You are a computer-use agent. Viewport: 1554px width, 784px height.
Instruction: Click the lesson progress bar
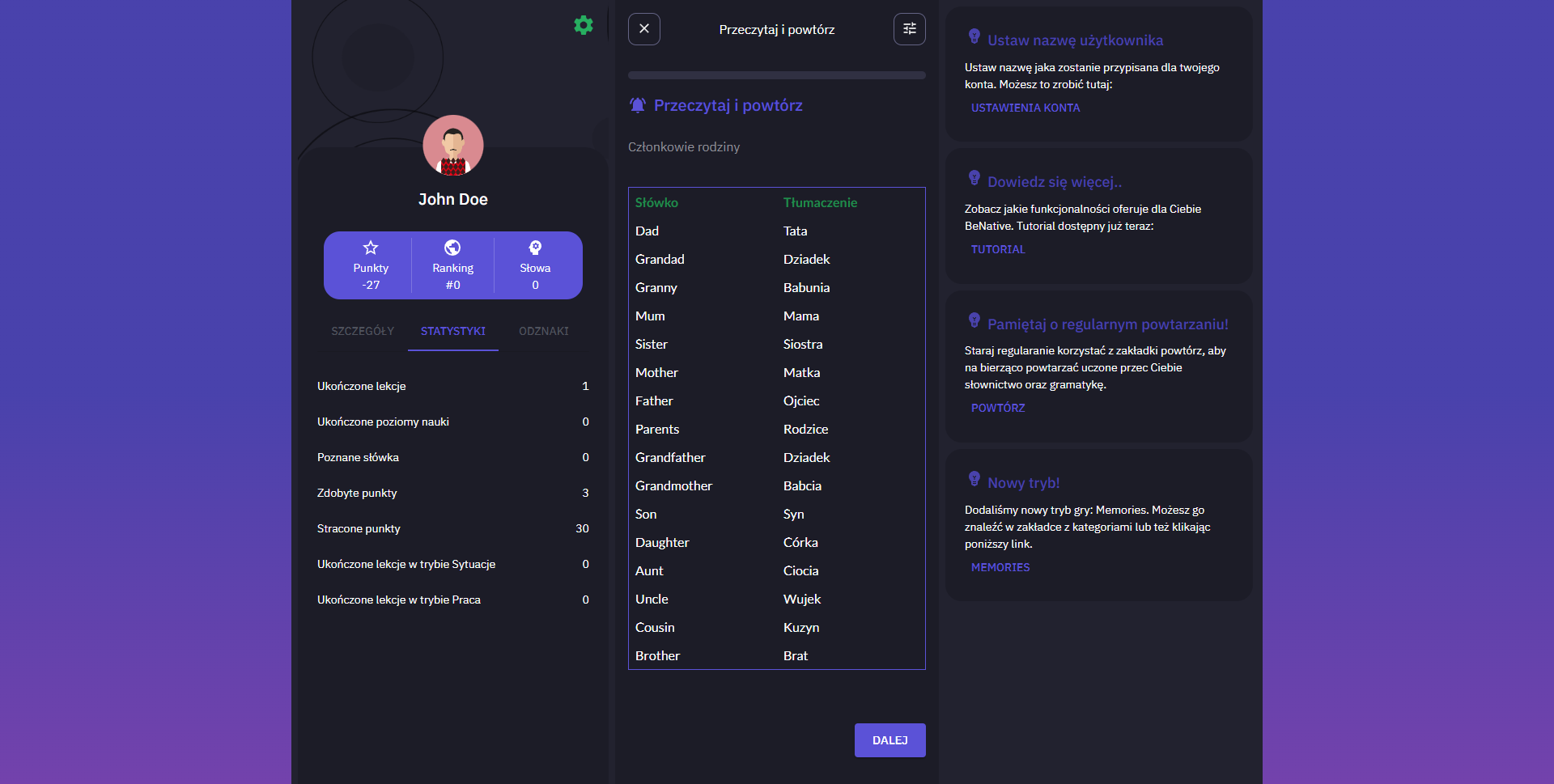point(776,75)
